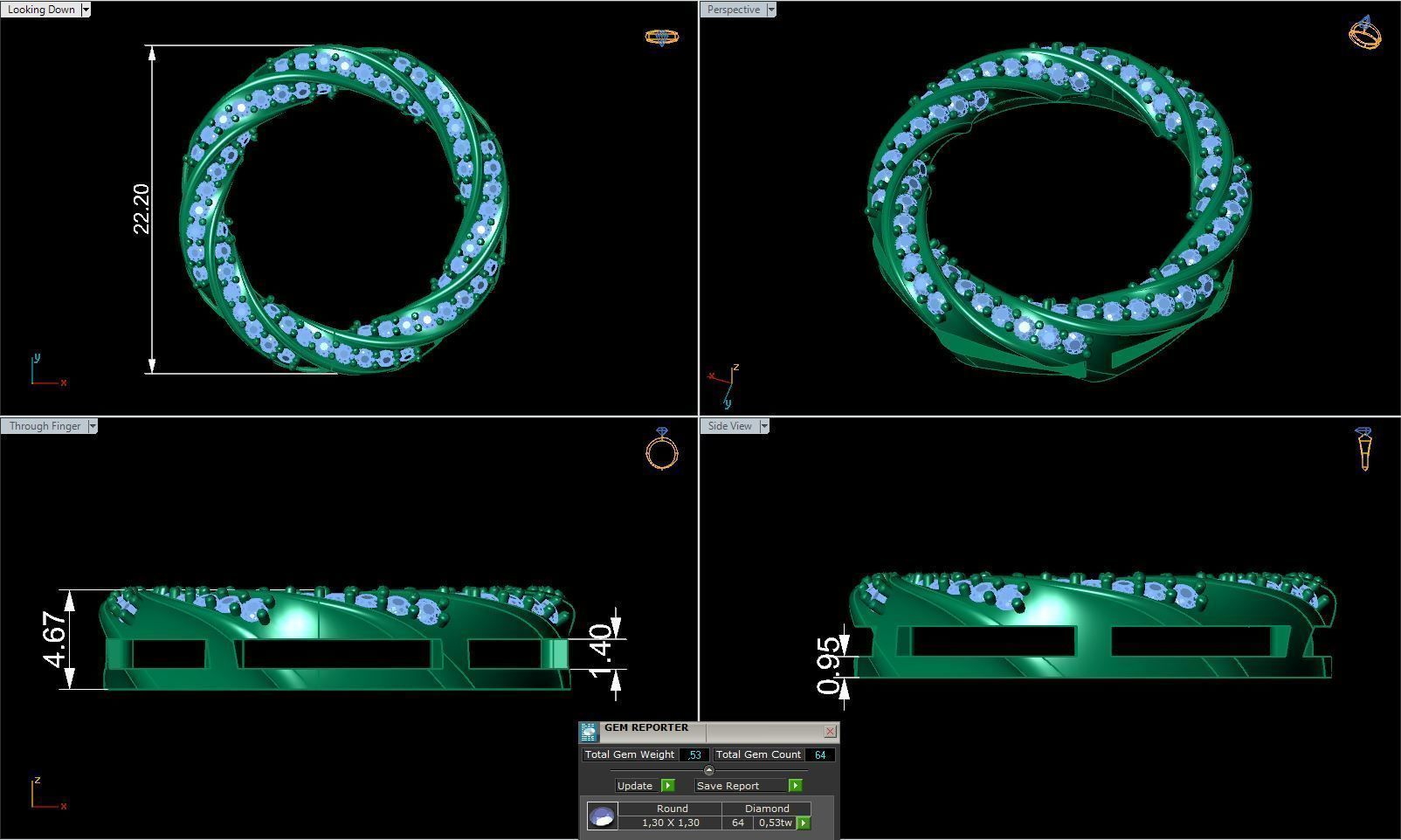1401x840 pixels.
Task: Click the Perspective viewport title
Action: pyautogui.click(x=733, y=10)
